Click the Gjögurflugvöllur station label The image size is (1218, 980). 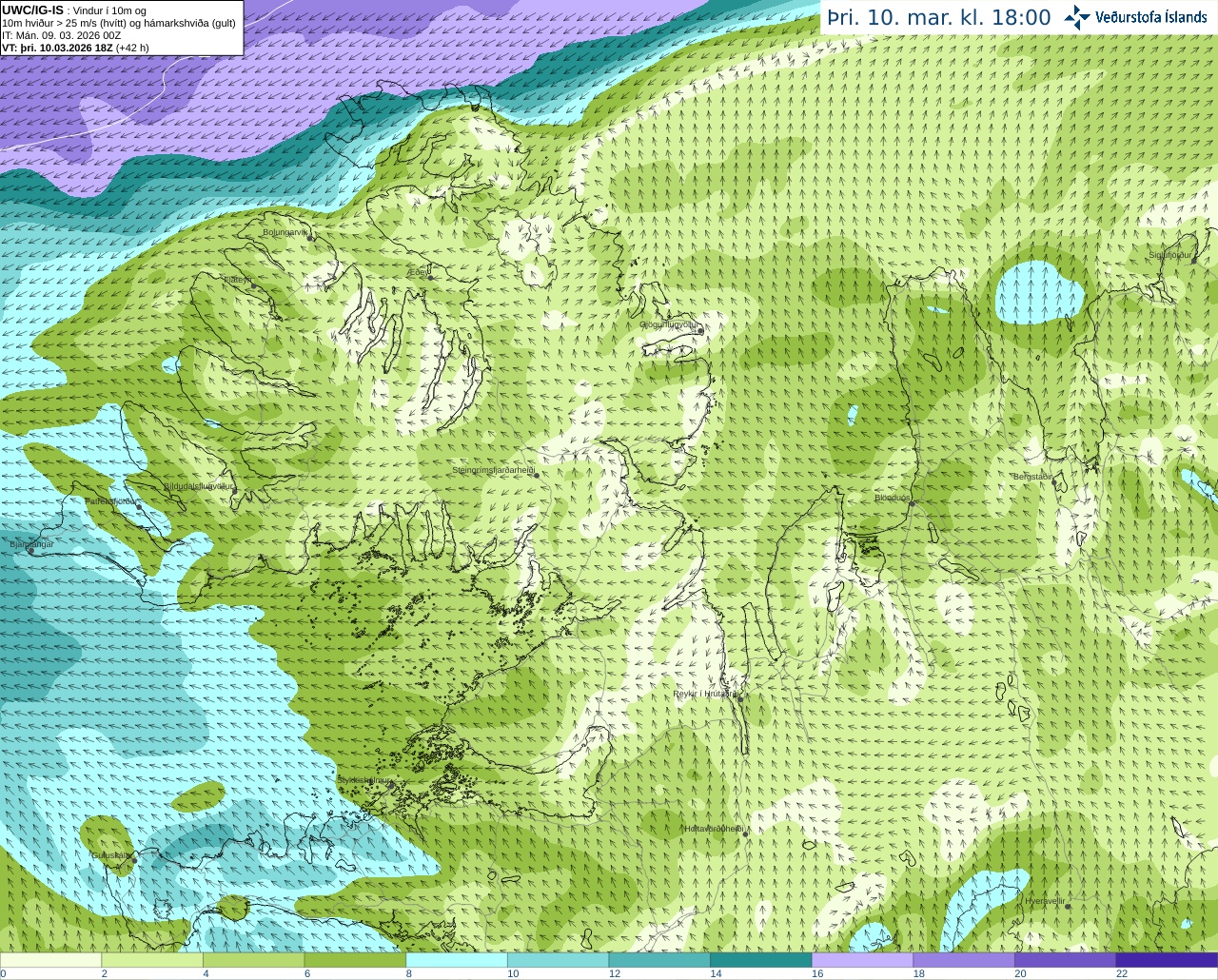click(x=669, y=324)
